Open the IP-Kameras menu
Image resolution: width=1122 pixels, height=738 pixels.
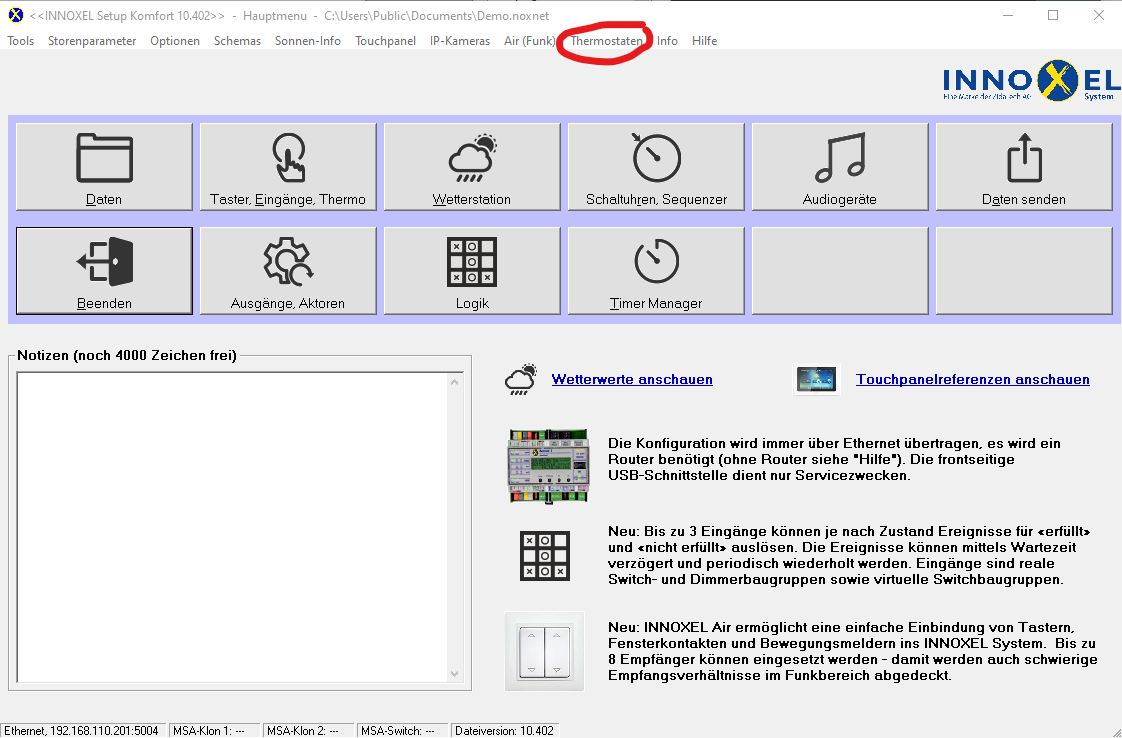coord(459,41)
